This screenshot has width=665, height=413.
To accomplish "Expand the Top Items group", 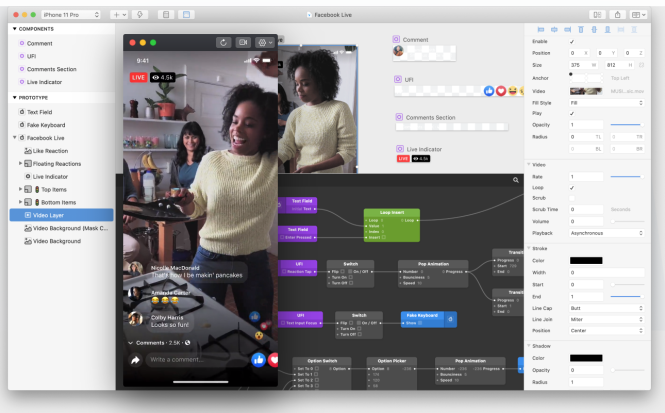I will 20,189.
